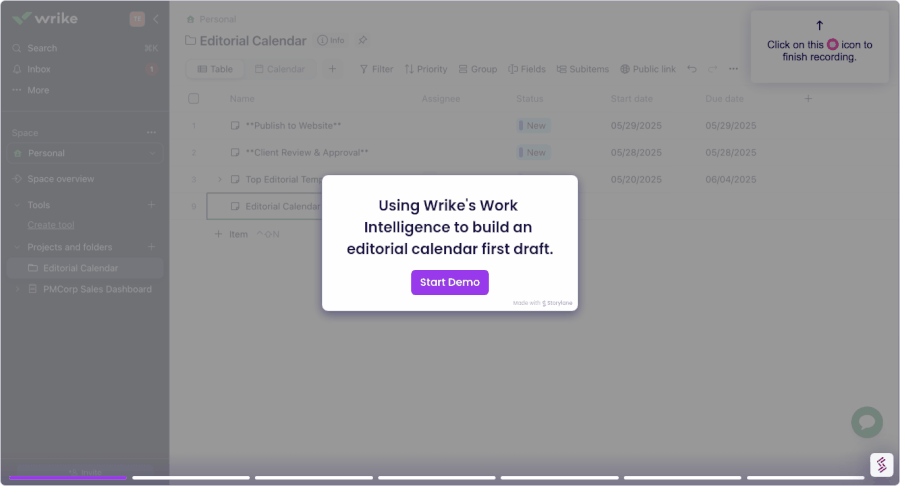This screenshot has height=486, width=900.
Task: Click the Name column header
Action: pyautogui.click(x=242, y=99)
